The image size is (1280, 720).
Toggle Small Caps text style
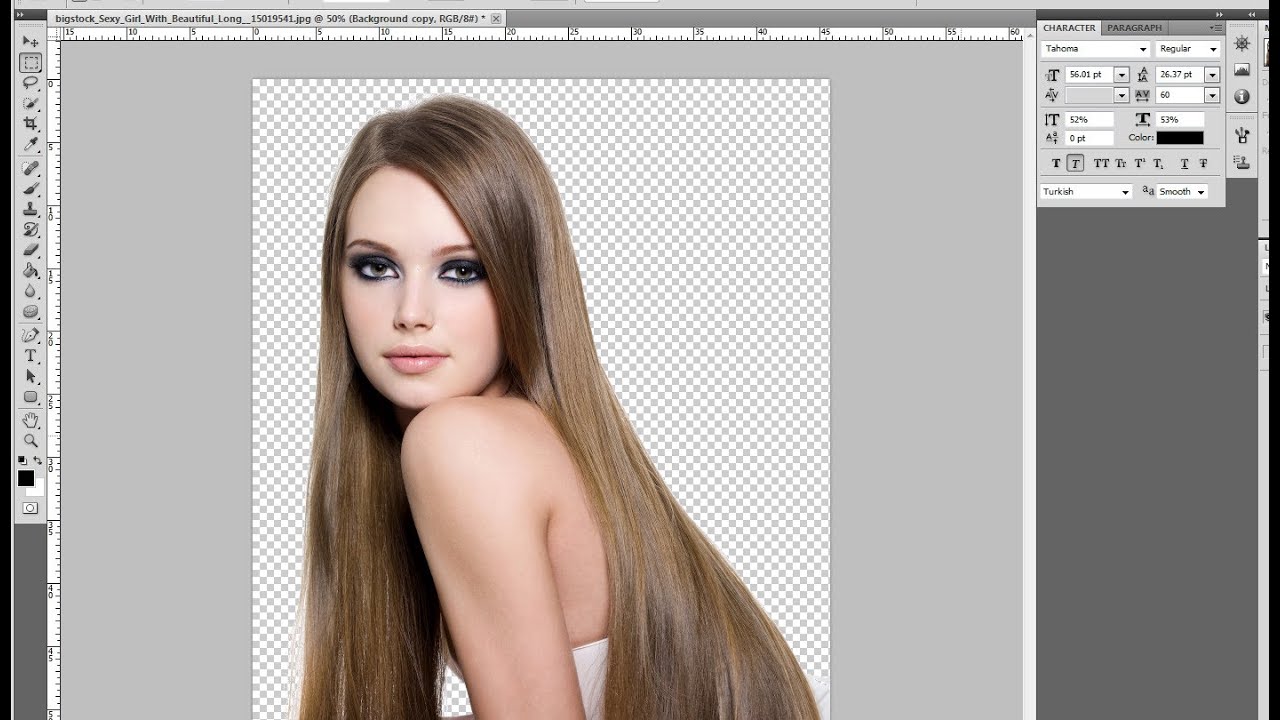pos(1120,163)
